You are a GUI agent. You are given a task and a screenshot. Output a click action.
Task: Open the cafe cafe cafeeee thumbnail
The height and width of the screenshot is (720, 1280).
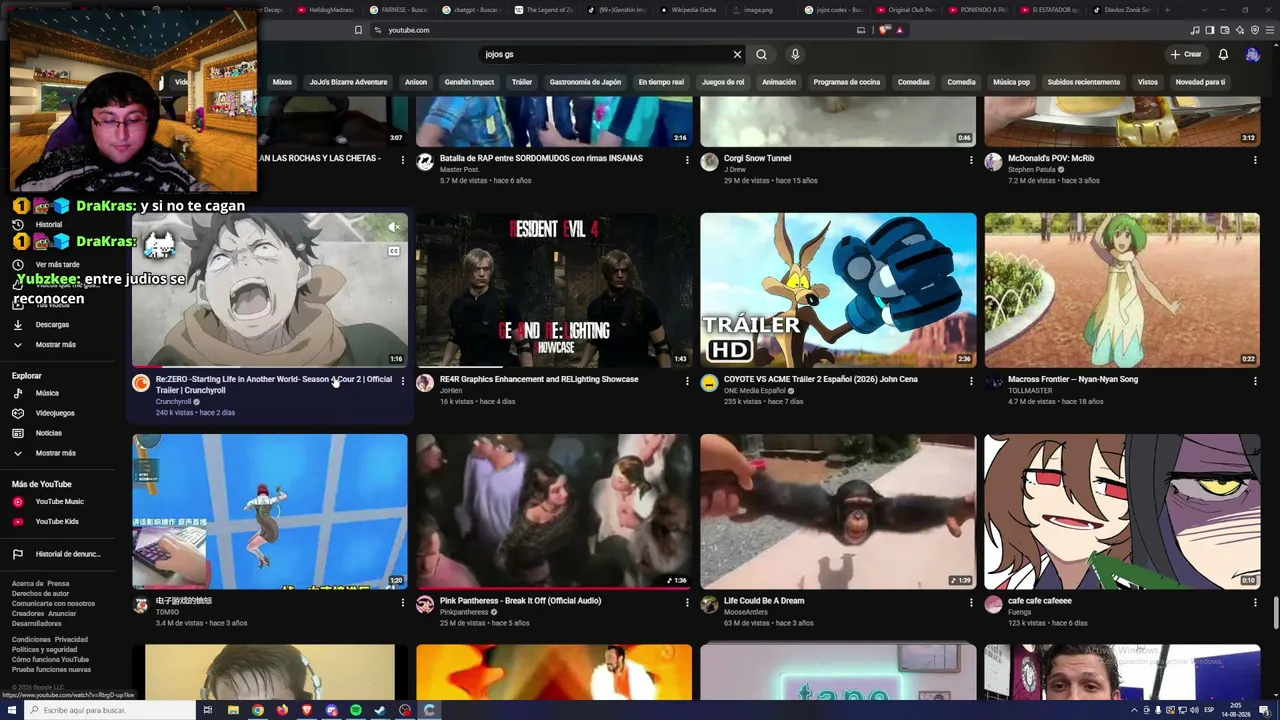pos(1122,511)
